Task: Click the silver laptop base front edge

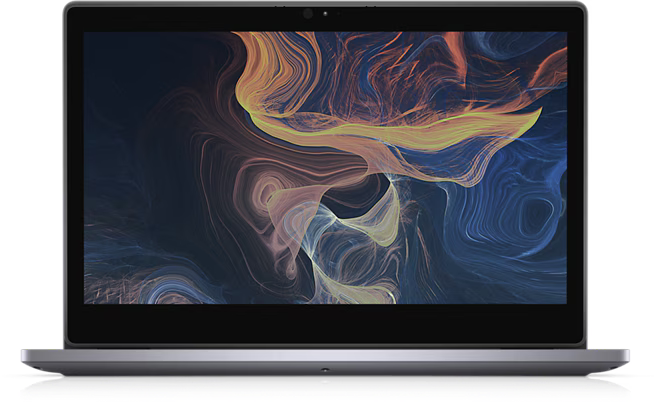Action: click(325, 361)
